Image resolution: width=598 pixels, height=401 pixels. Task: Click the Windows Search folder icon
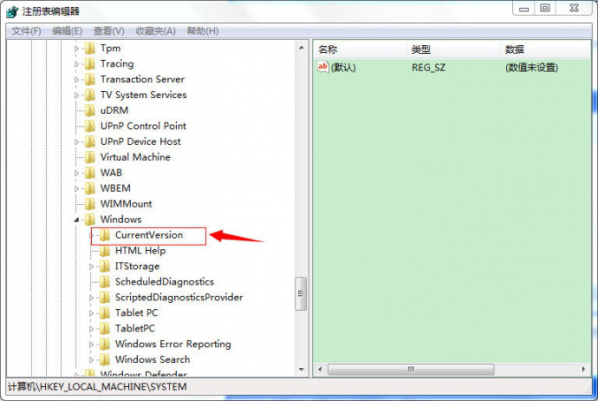pos(105,360)
